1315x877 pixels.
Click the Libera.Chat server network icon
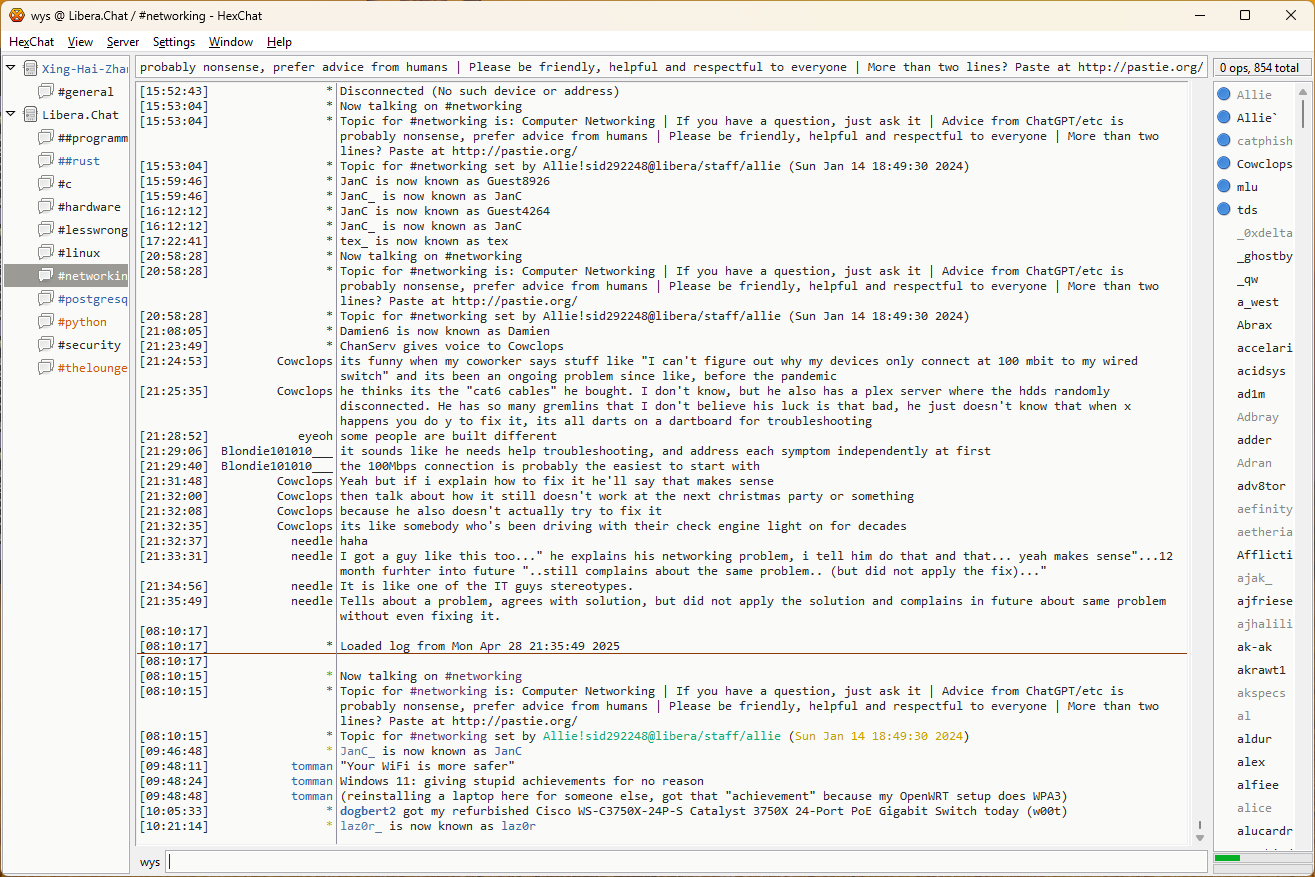pyautogui.click(x=31, y=115)
